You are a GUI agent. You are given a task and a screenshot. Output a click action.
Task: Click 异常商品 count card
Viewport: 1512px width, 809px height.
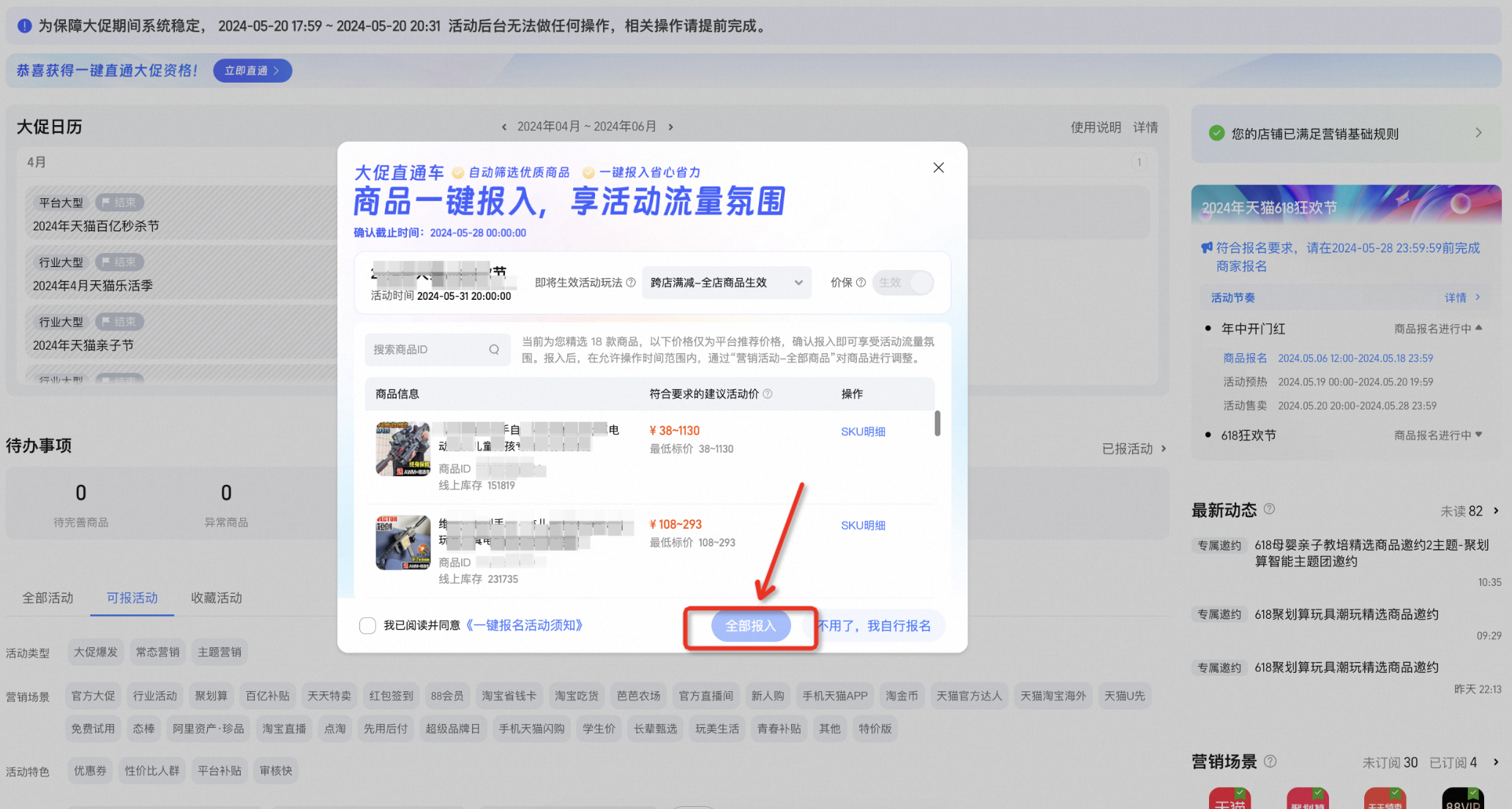click(x=226, y=505)
